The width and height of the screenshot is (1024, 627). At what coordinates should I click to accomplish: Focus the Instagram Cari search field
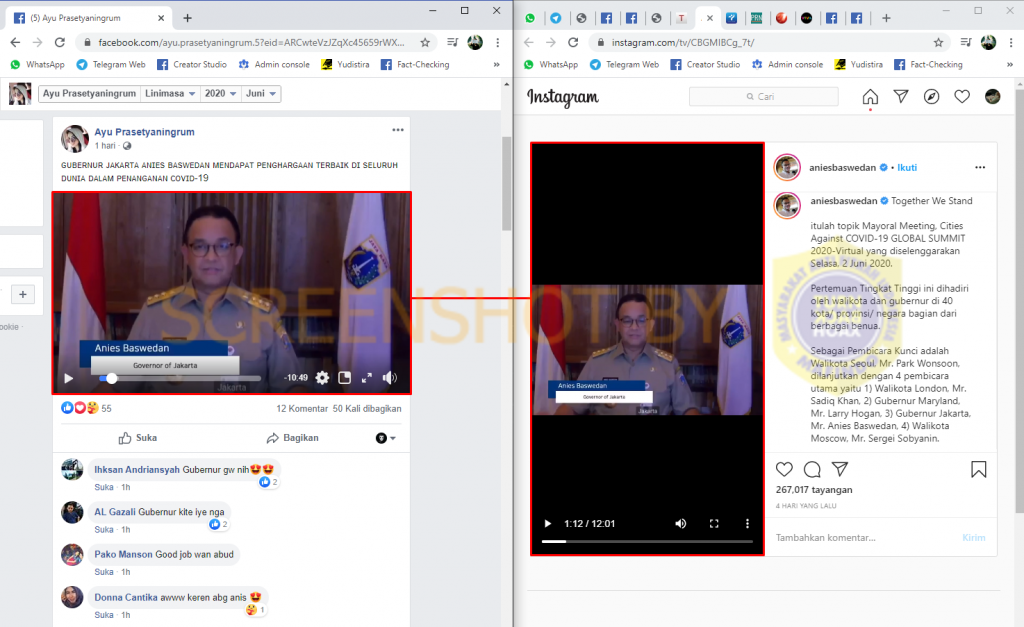pos(764,97)
